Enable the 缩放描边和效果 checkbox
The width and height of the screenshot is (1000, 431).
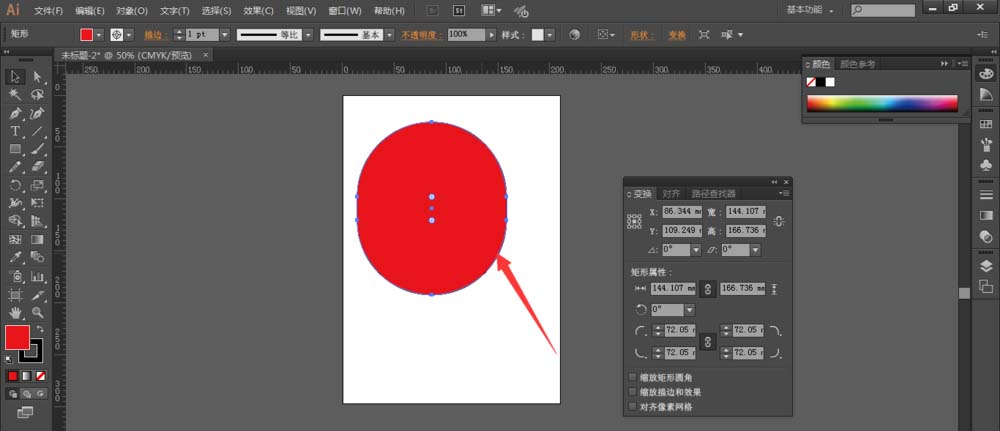coord(632,392)
